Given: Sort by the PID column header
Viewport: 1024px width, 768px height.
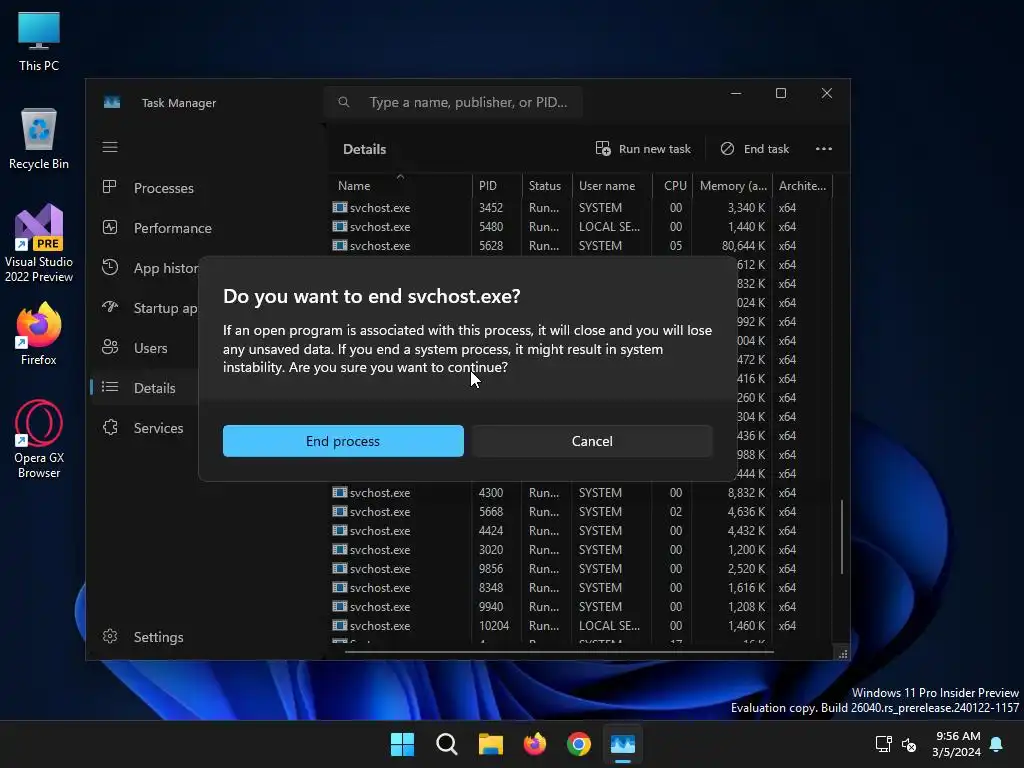Looking at the screenshot, I should coord(496,185).
